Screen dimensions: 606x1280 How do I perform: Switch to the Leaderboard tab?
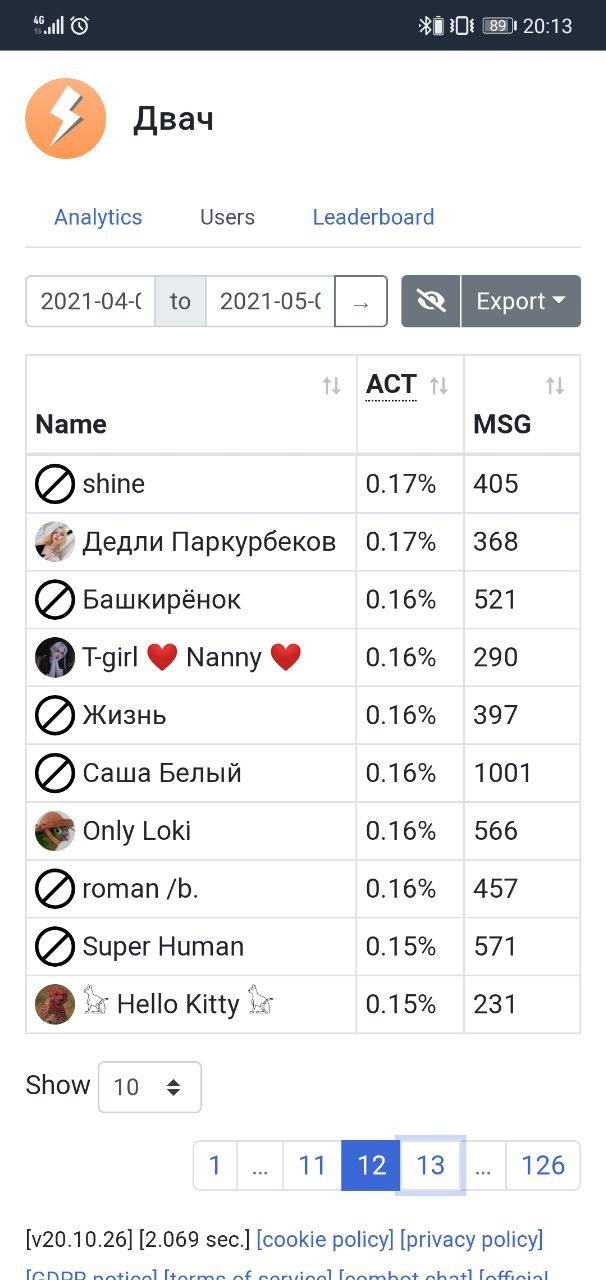(373, 217)
